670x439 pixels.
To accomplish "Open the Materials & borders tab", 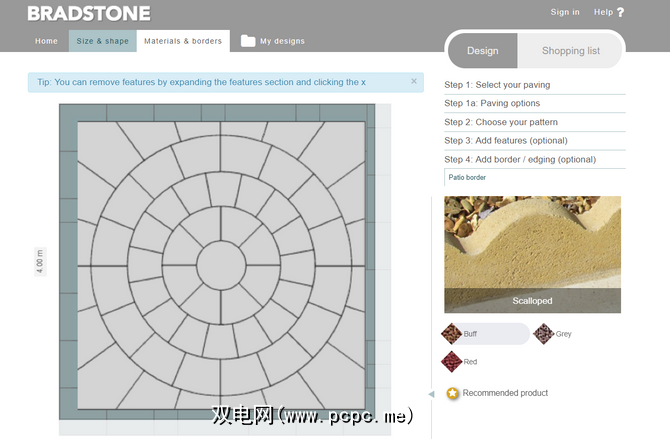I will click(183, 41).
